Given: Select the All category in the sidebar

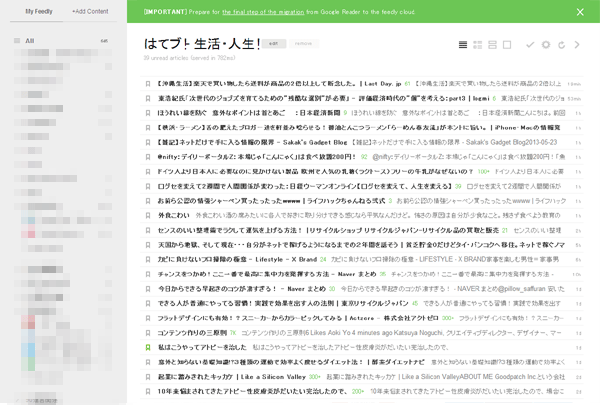Looking at the screenshot, I should (29, 41).
